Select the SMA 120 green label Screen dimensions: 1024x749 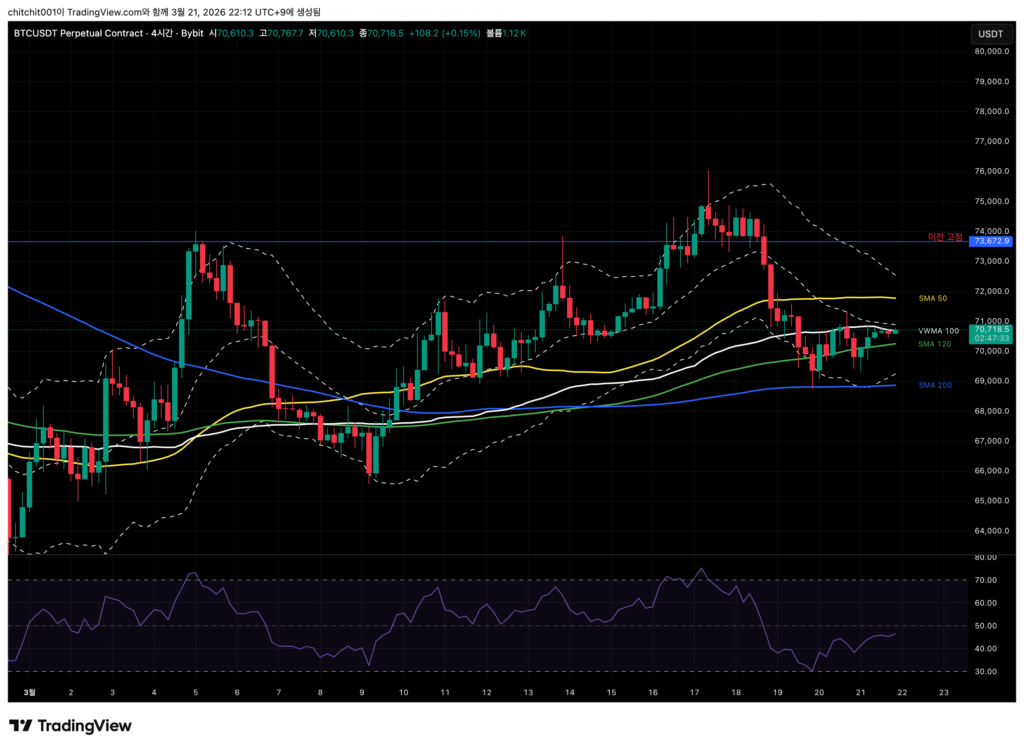[933, 344]
